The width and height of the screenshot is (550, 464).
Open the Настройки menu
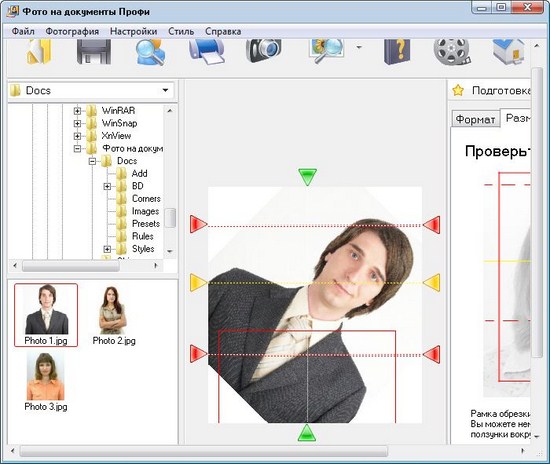coord(134,32)
